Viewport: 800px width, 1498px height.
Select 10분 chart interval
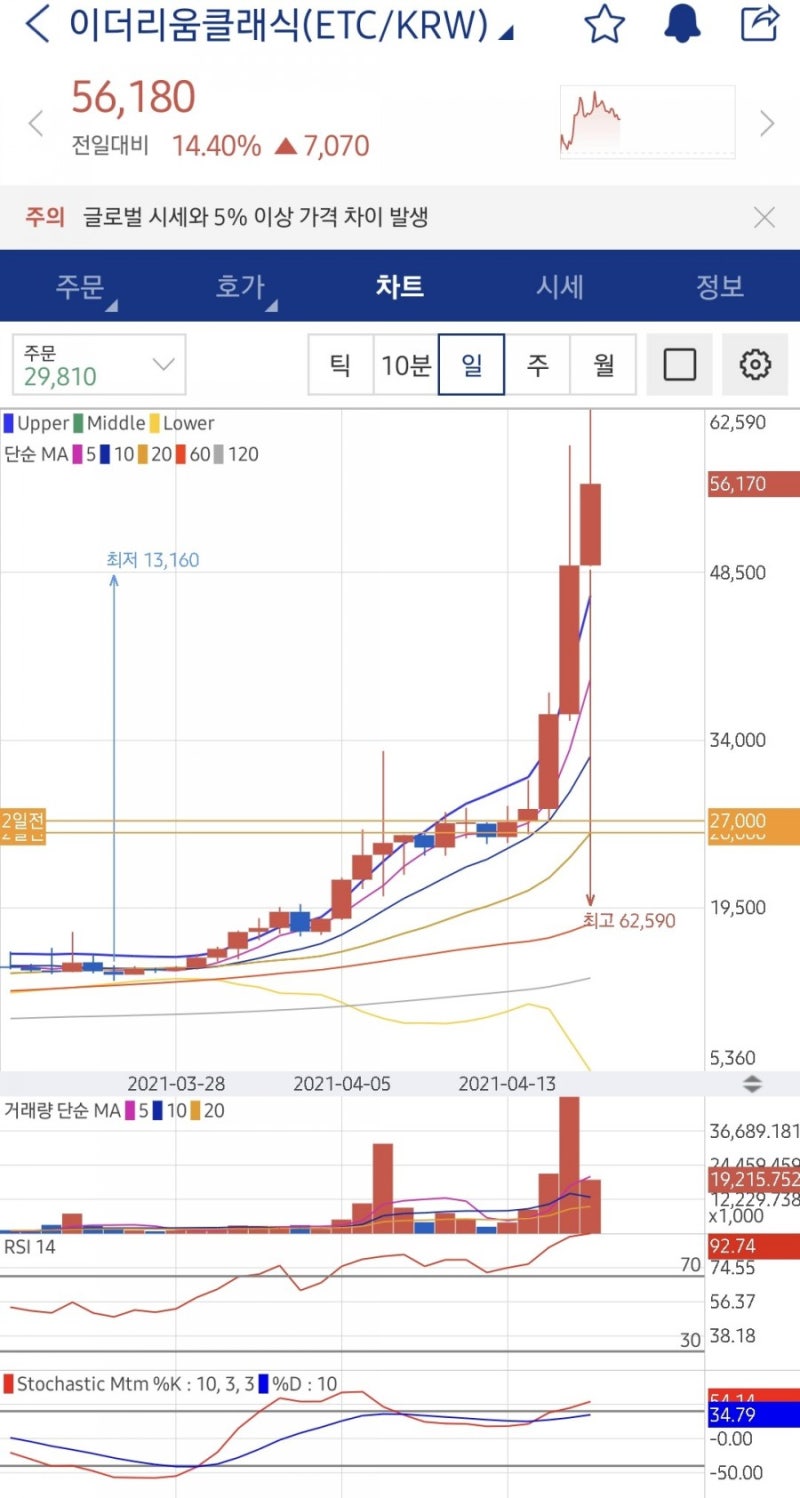point(406,365)
